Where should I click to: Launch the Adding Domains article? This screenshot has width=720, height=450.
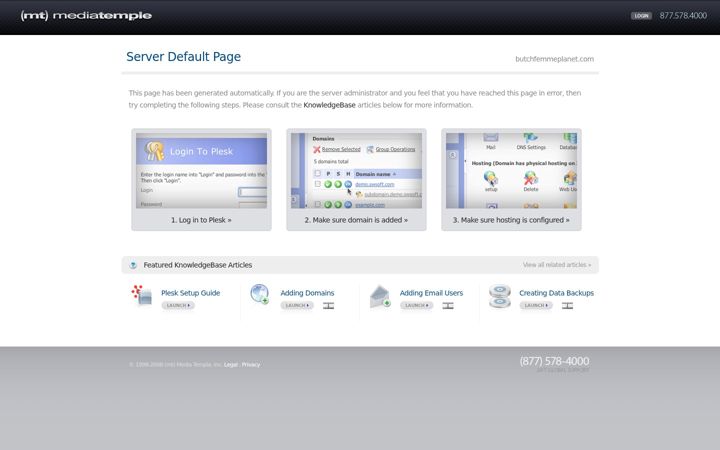coord(297,305)
